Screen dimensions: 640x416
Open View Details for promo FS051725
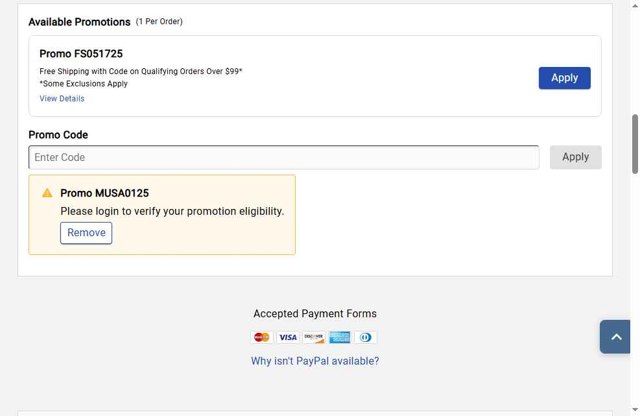(62, 98)
